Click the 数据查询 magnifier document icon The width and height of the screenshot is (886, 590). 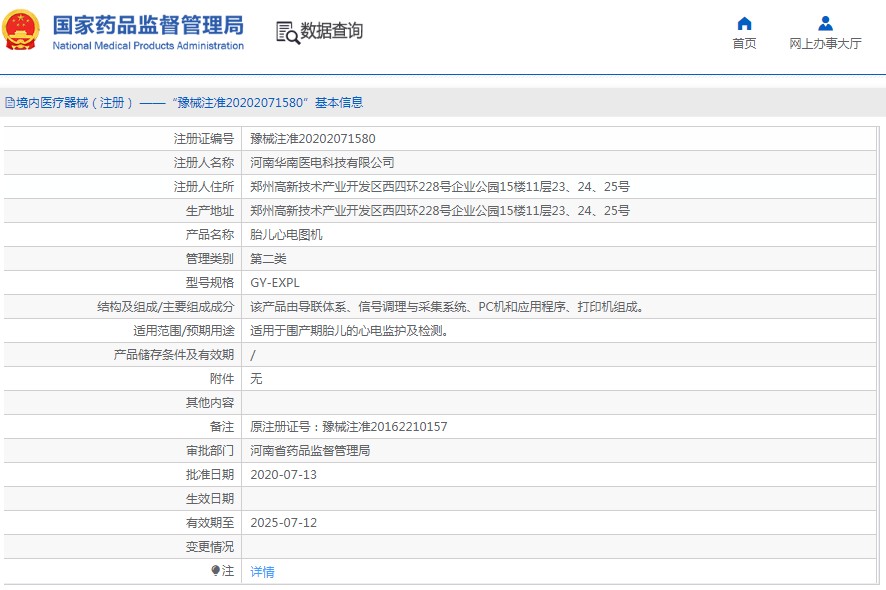click(287, 32)
